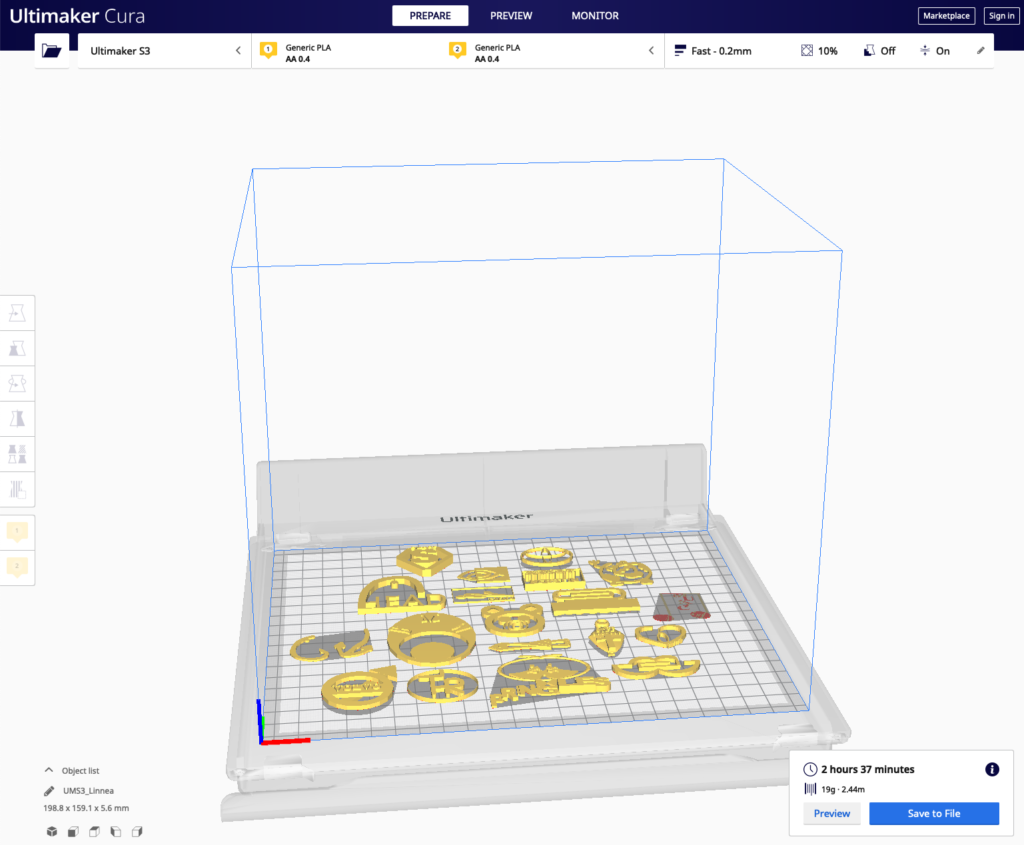Screen dimensions: 1024x845
Task: Click the support Off indicator
Action: pos(879,51)
